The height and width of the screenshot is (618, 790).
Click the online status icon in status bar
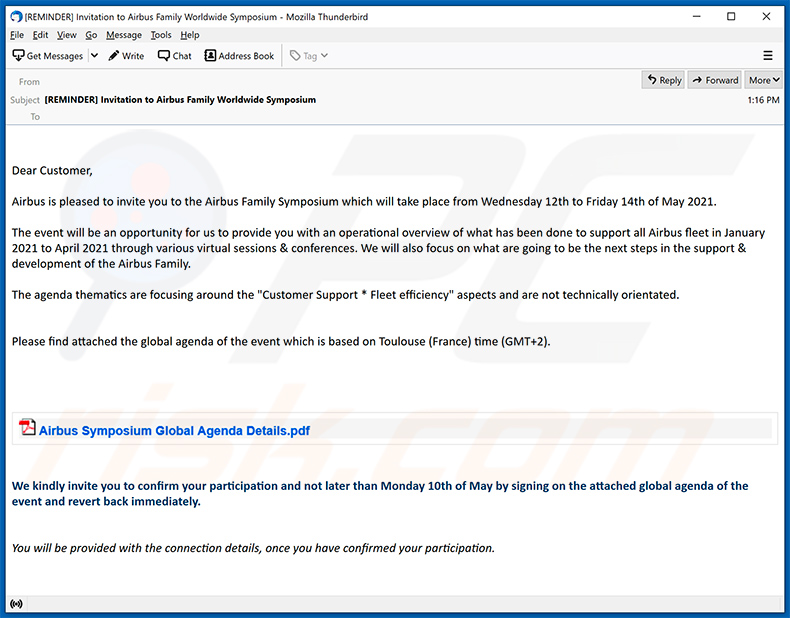coord(16,603)
